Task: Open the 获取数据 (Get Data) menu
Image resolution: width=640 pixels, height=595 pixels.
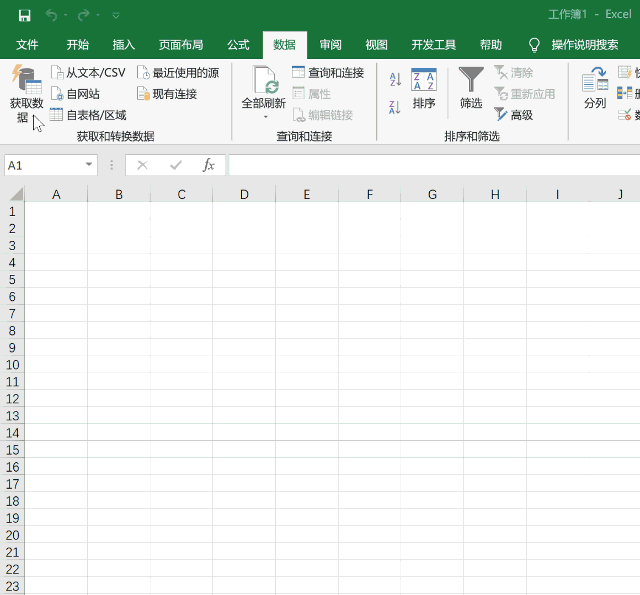Action: [26, 95]
